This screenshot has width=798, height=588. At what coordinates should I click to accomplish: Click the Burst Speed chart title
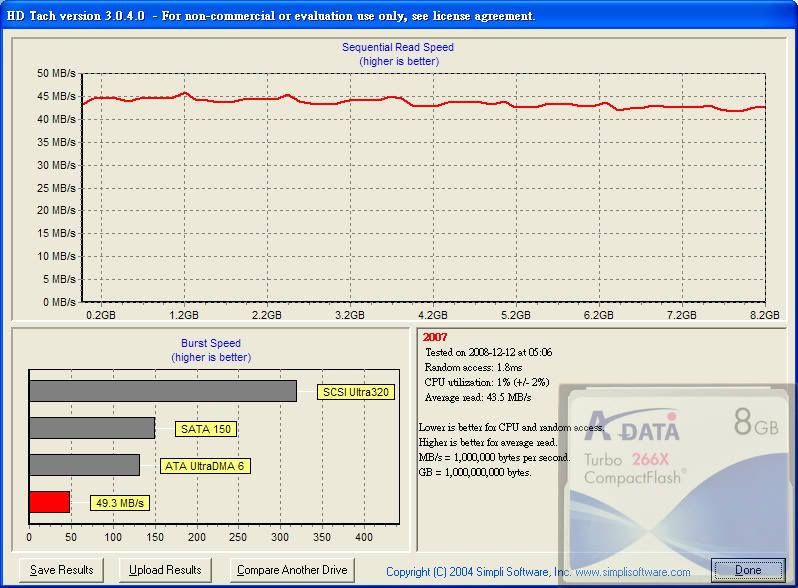click(x=211, y=343)
